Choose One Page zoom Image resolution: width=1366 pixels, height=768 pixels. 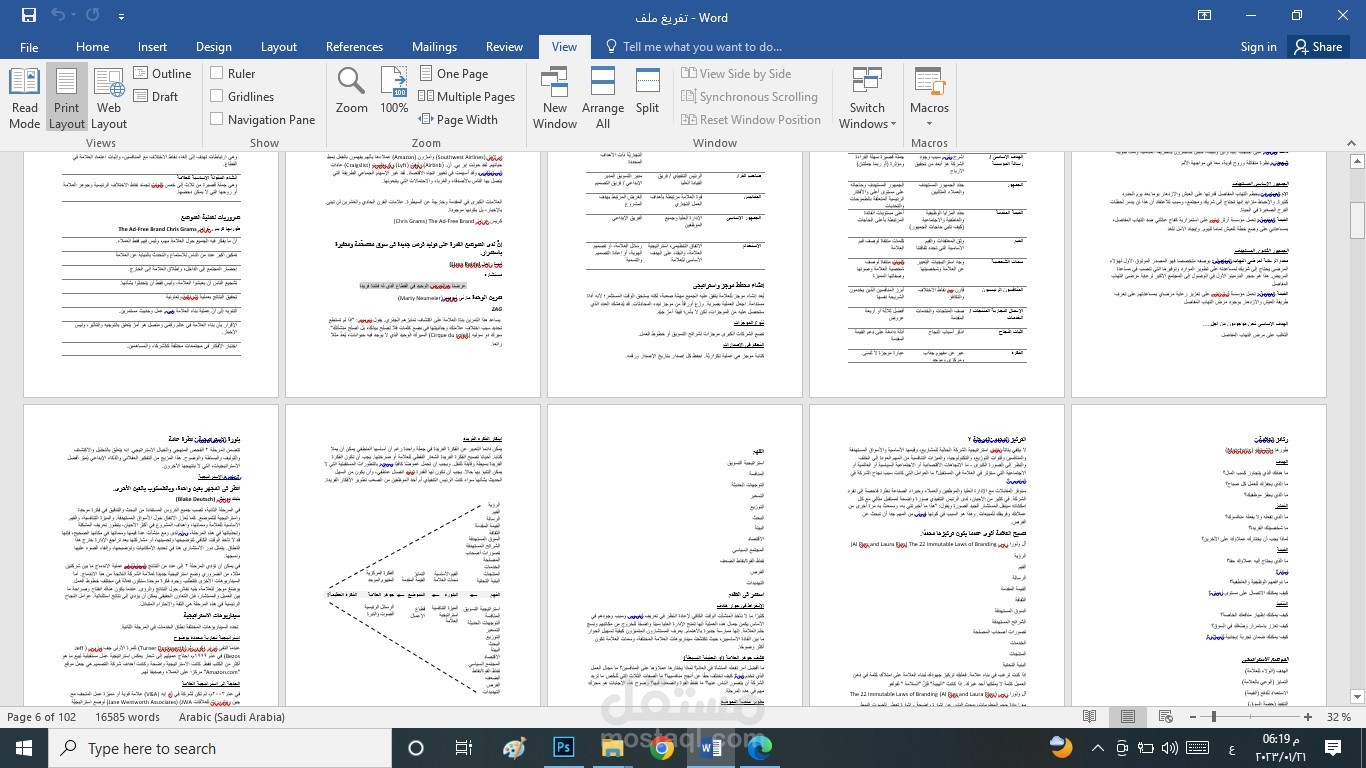pyautogui.click(x=453, y=73)
